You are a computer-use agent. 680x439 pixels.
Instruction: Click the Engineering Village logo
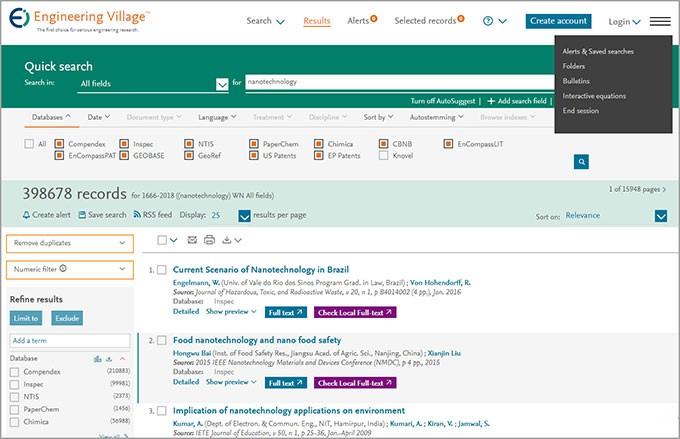[79, 20]
